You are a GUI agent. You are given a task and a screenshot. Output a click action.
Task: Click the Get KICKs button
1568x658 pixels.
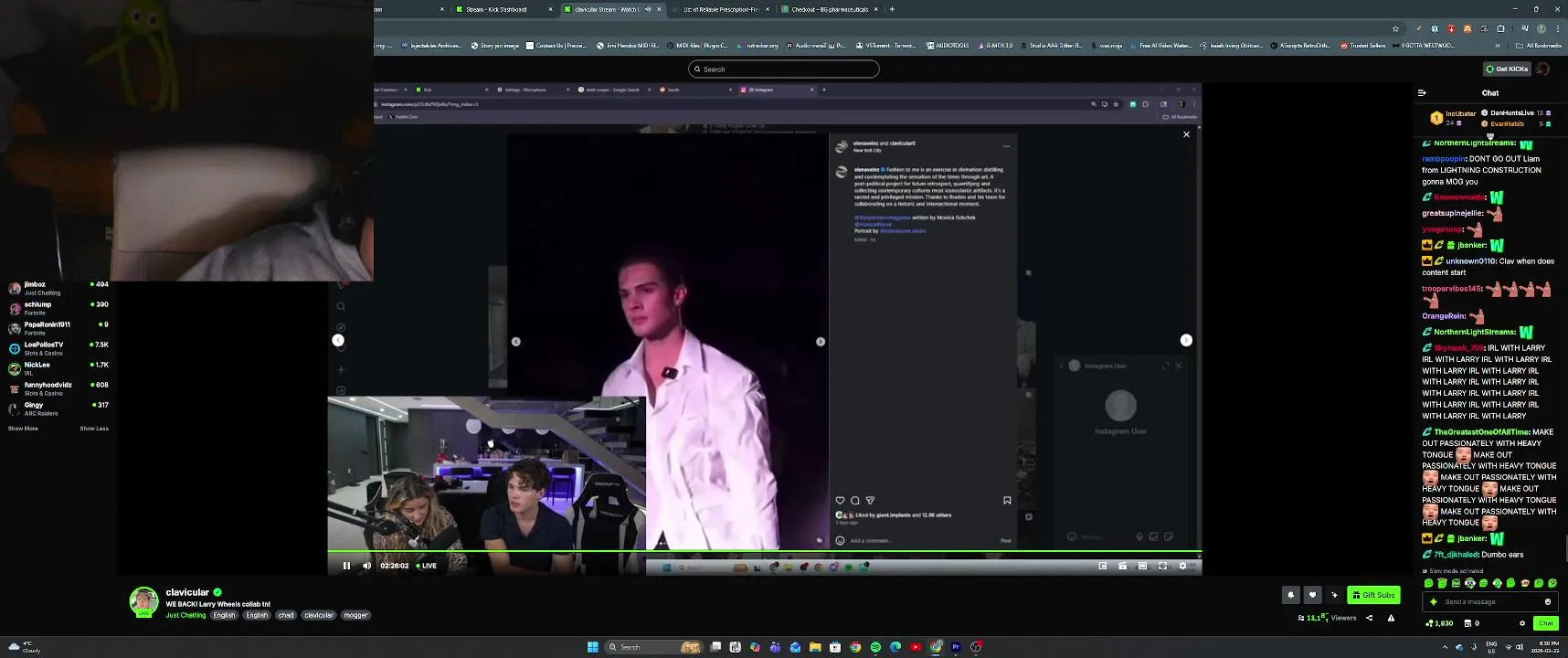point(1507,69)
